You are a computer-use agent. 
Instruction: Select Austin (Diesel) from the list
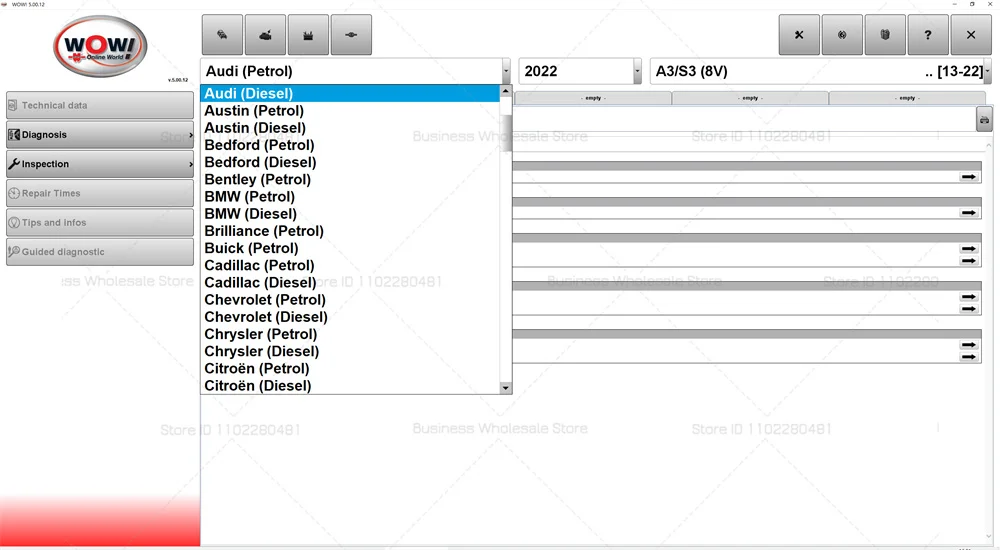350,128
